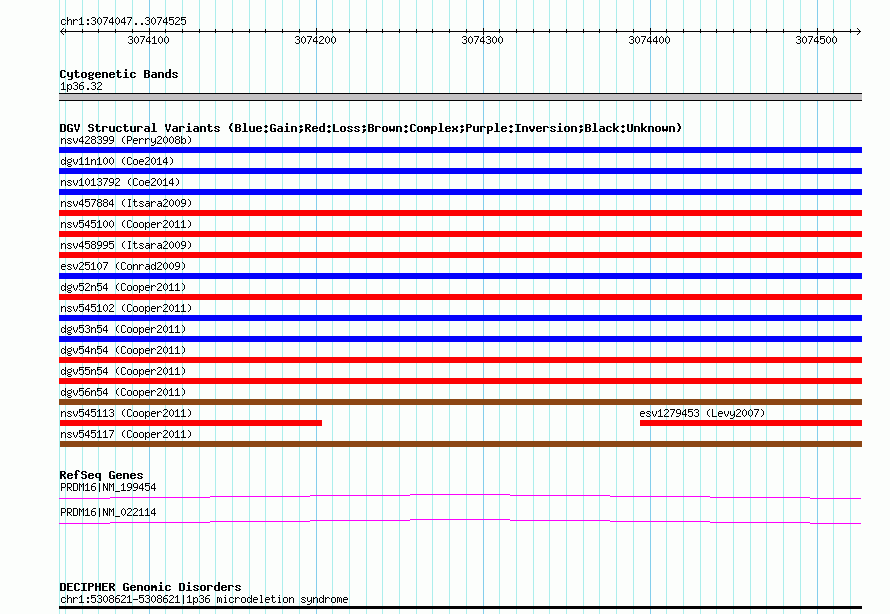The height and width of the screenshot is (614, 890).
Task: Click the 1p36 microdeletion syndrome entry
Action: pyautogui.click(x=204, y=599)
